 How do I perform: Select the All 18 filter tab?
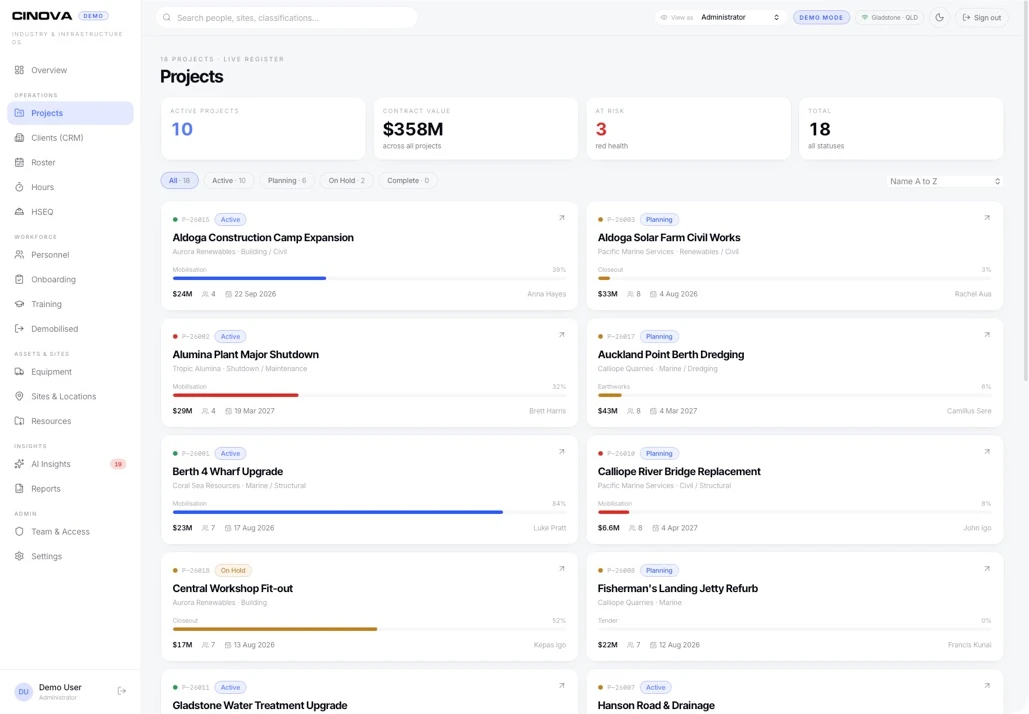179,180
